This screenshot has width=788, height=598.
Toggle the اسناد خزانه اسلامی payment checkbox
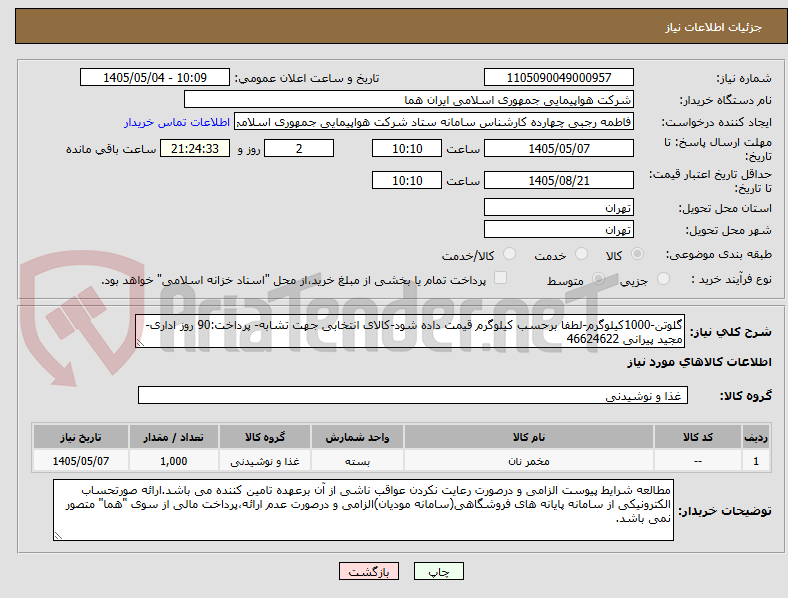coord(501,278)
